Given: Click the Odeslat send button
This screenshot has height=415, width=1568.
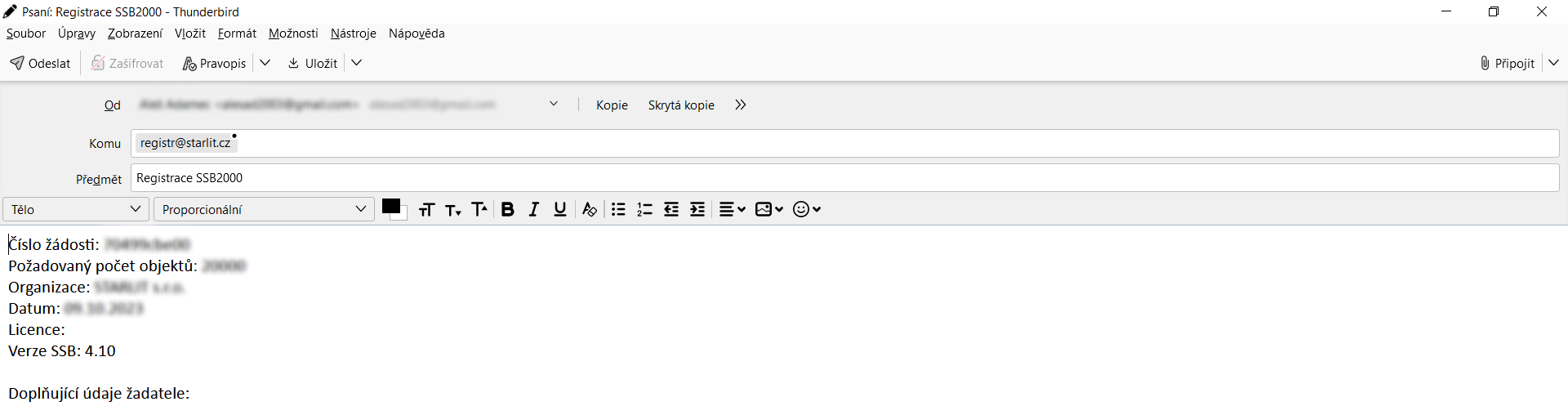Looking at the screenshot, I should pos(41,64).
